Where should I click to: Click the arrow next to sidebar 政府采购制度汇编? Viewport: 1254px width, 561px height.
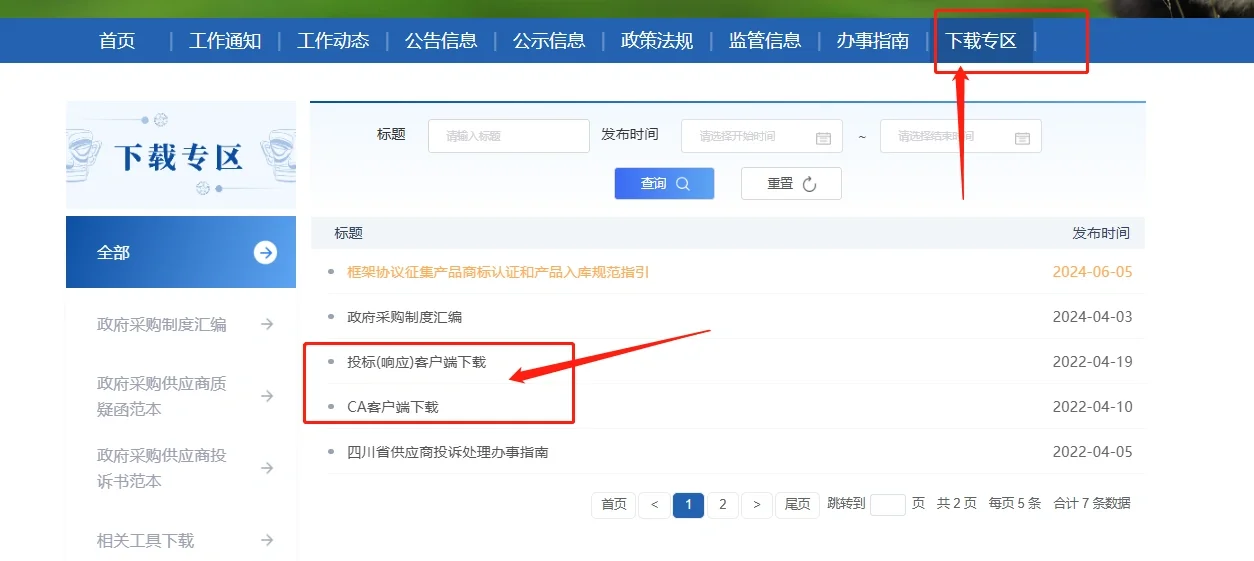coord(267,324)
